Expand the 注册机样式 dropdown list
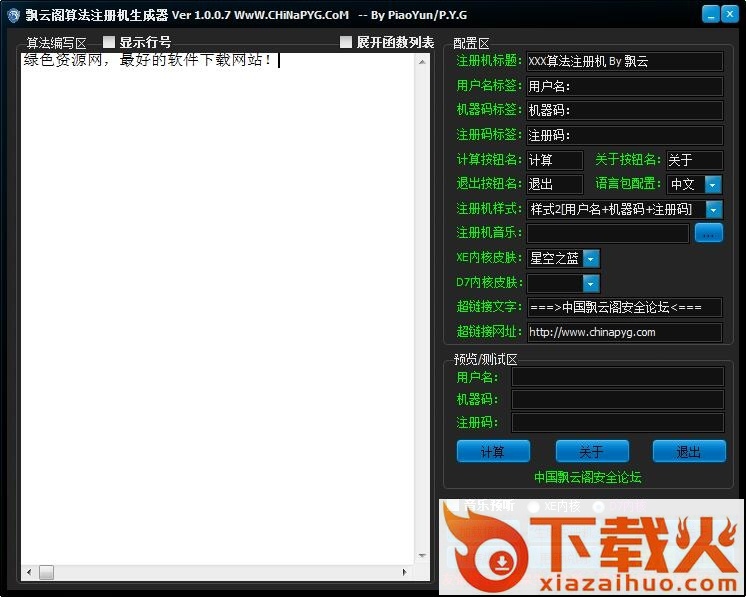746x597 pixels. [712, 209]
